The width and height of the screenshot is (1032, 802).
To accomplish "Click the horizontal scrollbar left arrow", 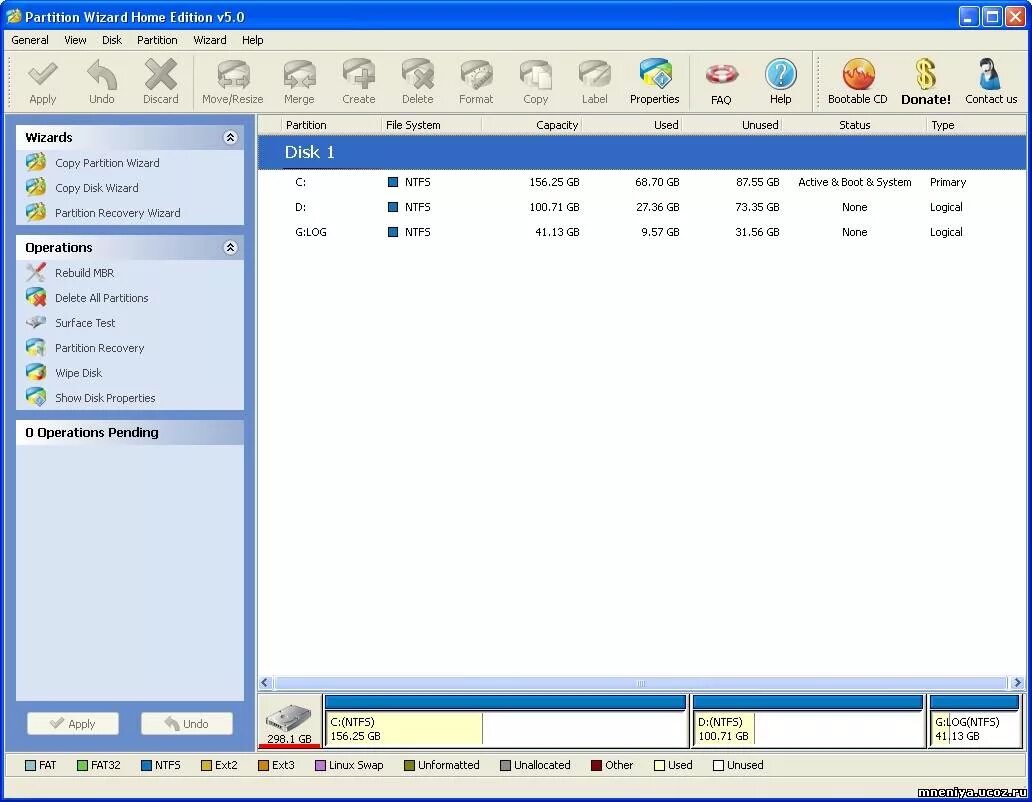I will pyautogui.click(x=265, y=682).
